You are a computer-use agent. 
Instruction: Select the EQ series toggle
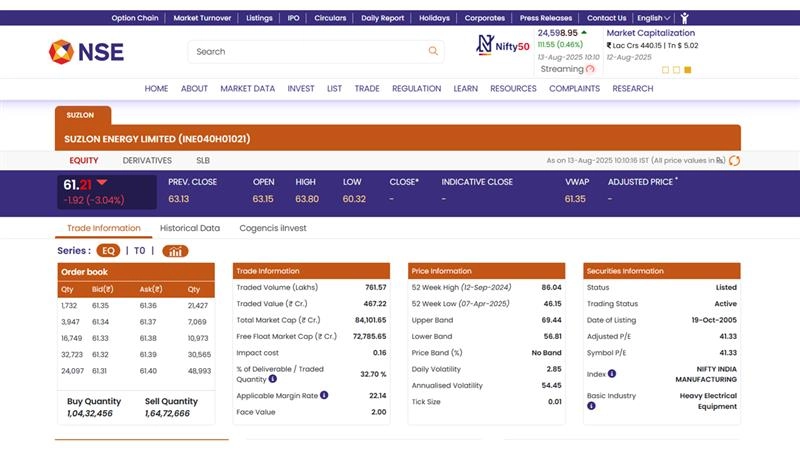(107, 251)
